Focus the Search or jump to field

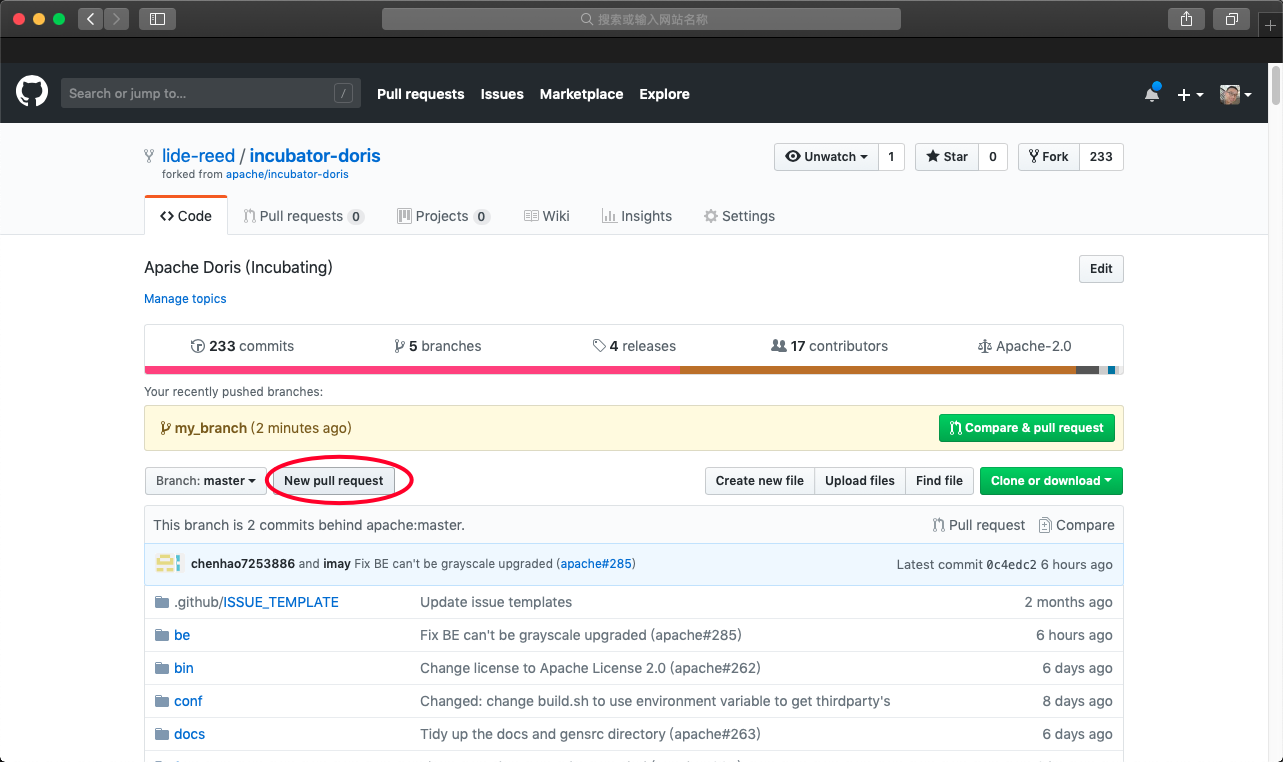tap(209, 93)
